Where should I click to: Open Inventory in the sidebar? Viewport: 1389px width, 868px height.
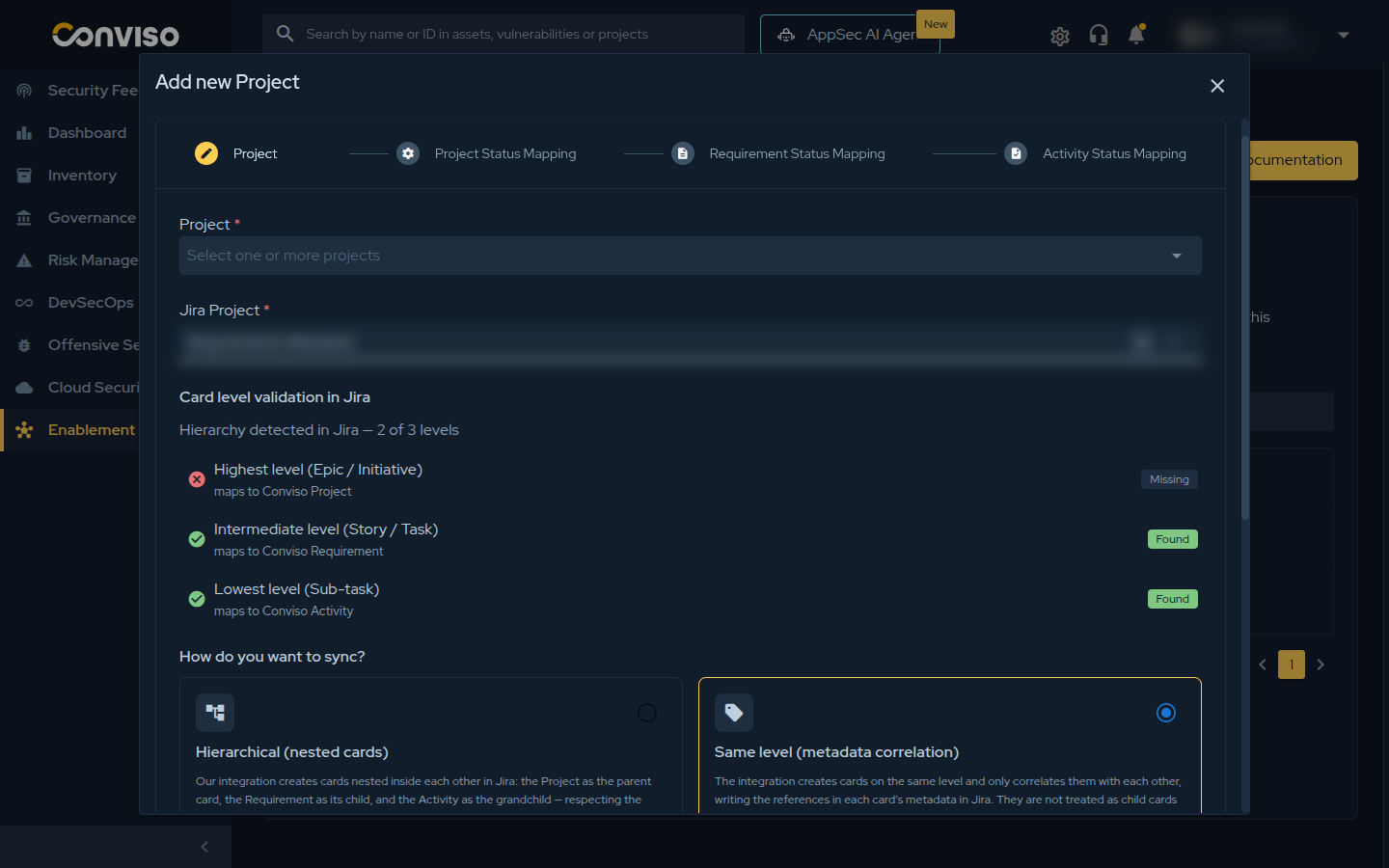pyautogui.click(x=82, y=176)
